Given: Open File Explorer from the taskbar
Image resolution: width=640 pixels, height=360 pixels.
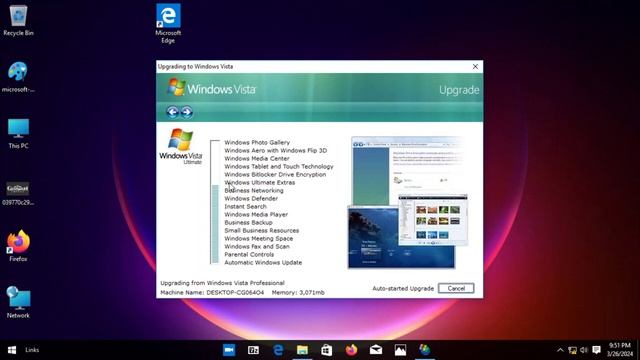Looking at the screenshot, I should pos(302,350).
